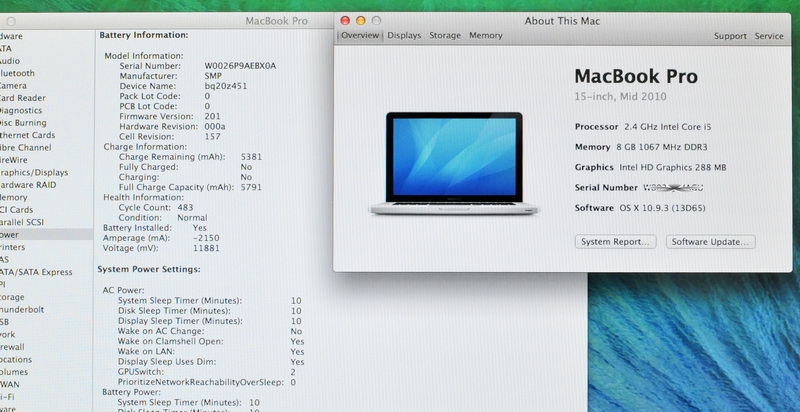Select Ethernet Cards in the sidebar

click(x=27, y=135)
